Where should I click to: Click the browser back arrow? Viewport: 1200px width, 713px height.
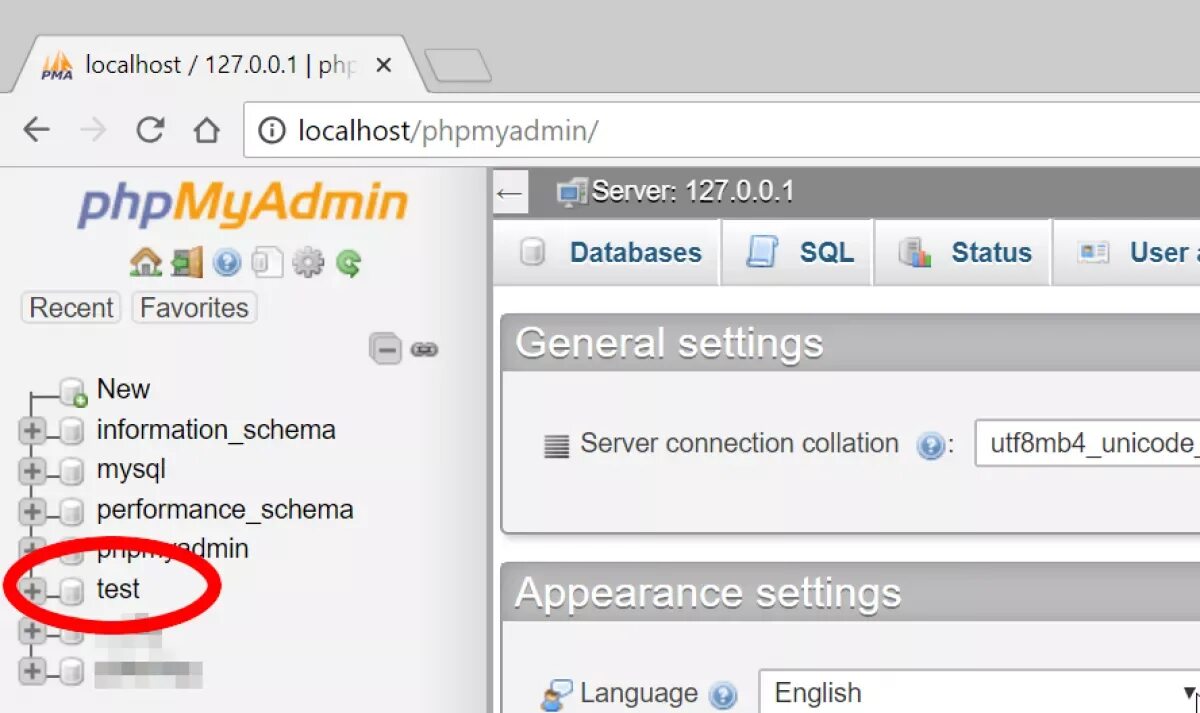point(36,130)
